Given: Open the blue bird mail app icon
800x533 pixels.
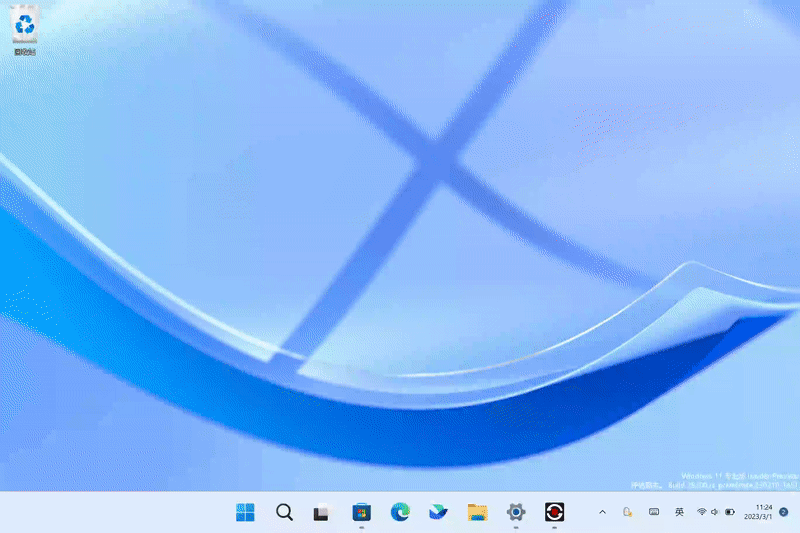Looking at the screenshot, I should 438,512.
